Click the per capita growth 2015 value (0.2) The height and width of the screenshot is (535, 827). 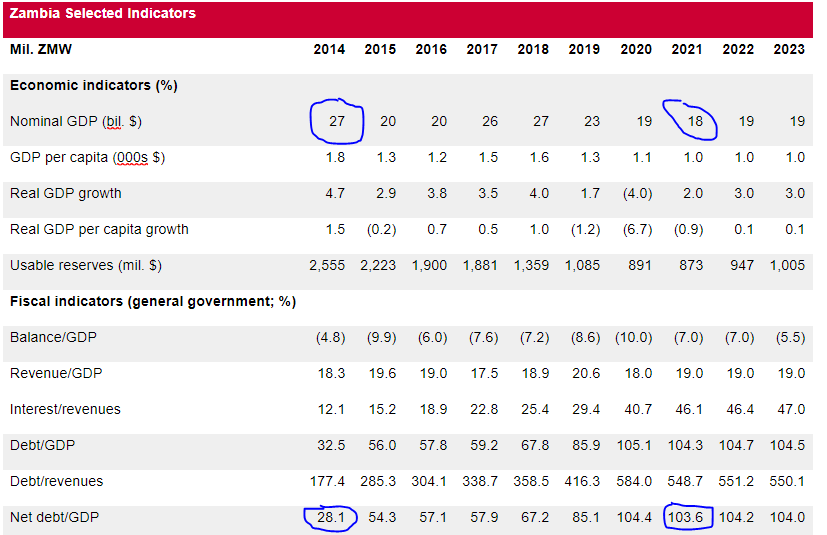(x=382, y=230)
